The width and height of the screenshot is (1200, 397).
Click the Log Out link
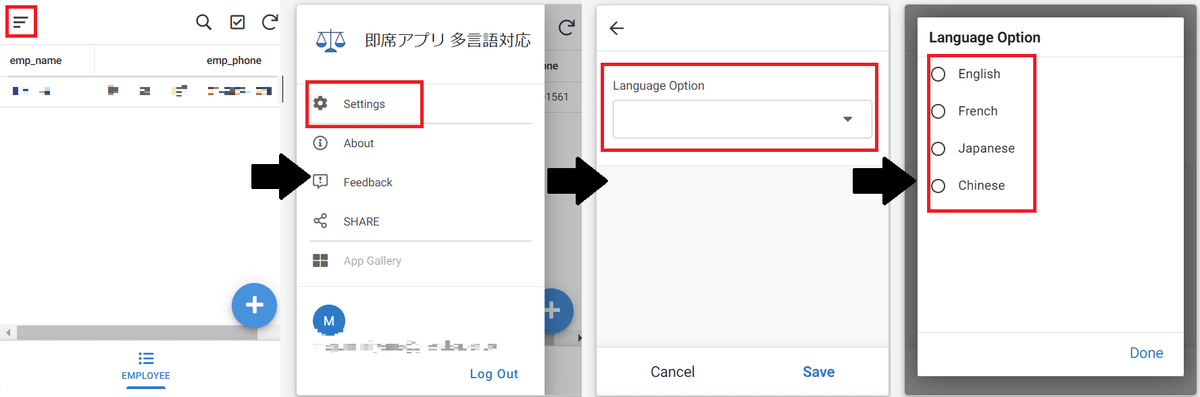click(x=494, y=374)
